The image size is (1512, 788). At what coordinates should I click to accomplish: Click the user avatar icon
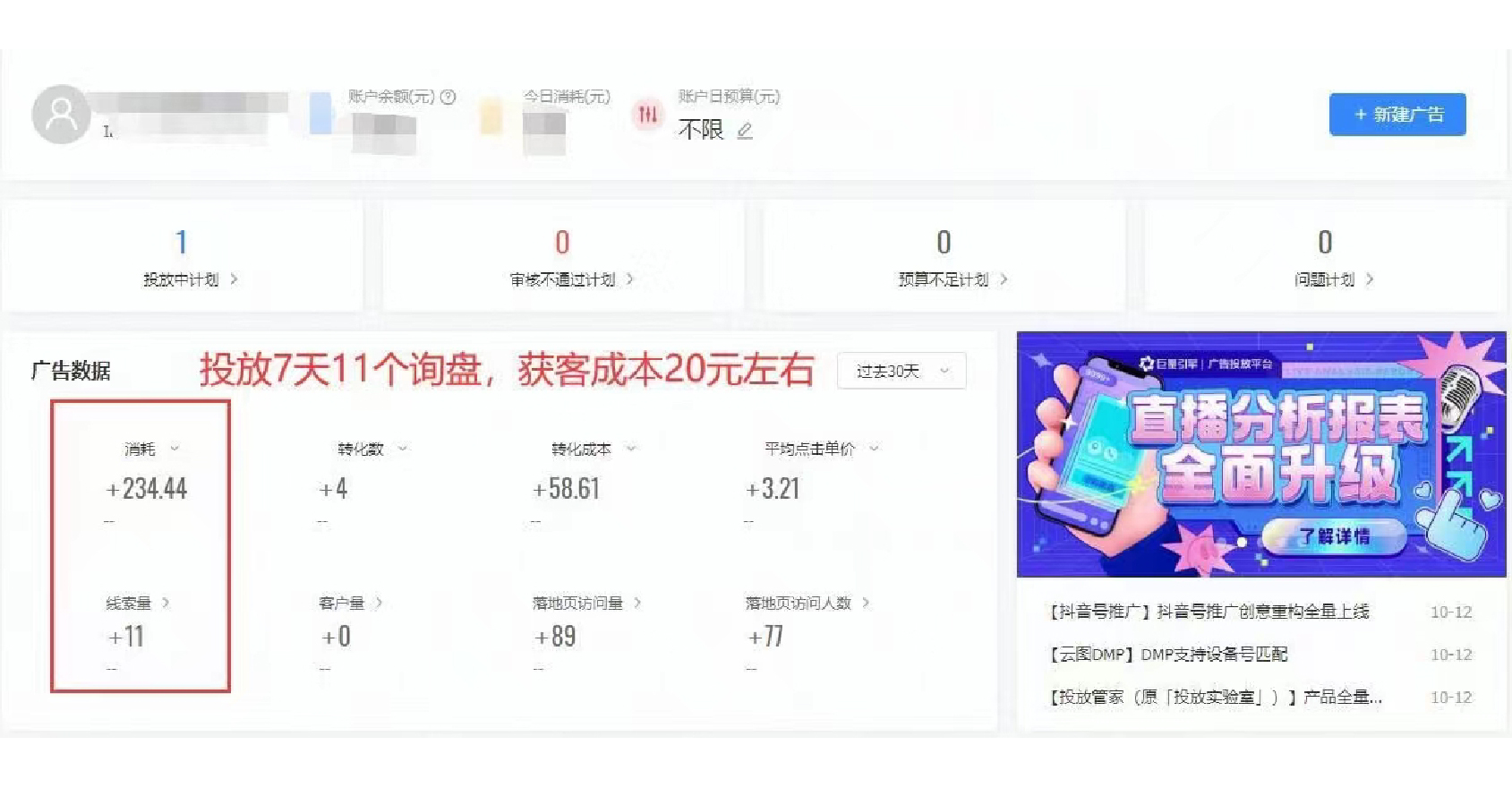[61, 115]
